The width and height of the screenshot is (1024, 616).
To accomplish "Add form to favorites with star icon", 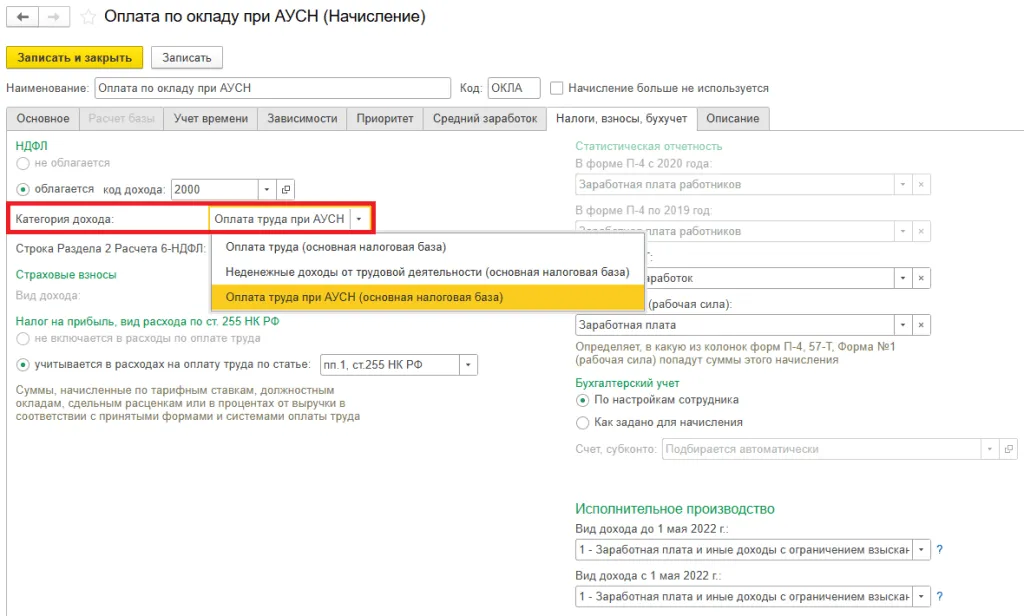I will click(x=88, y=17).
